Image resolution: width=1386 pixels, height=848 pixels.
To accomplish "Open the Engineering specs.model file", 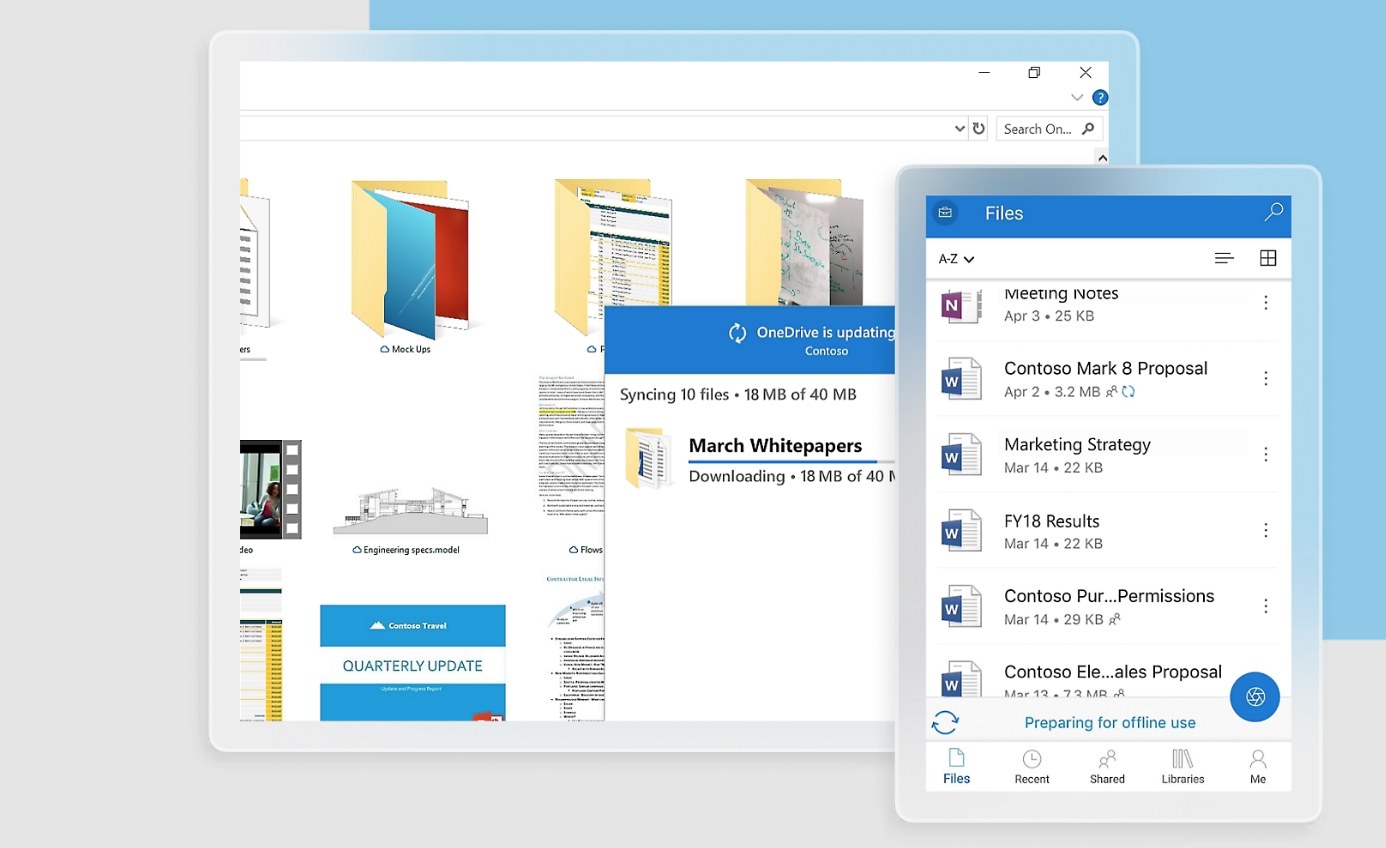I will click(x=411, y=511).
